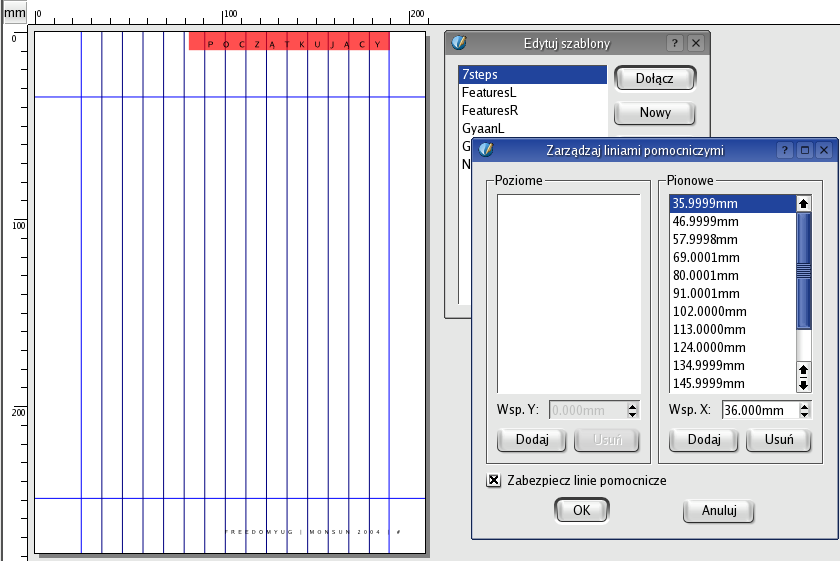840x561 pixels.
Task: Select 102.0000mm vertical guide entry
Action: [x=732, y=311]
